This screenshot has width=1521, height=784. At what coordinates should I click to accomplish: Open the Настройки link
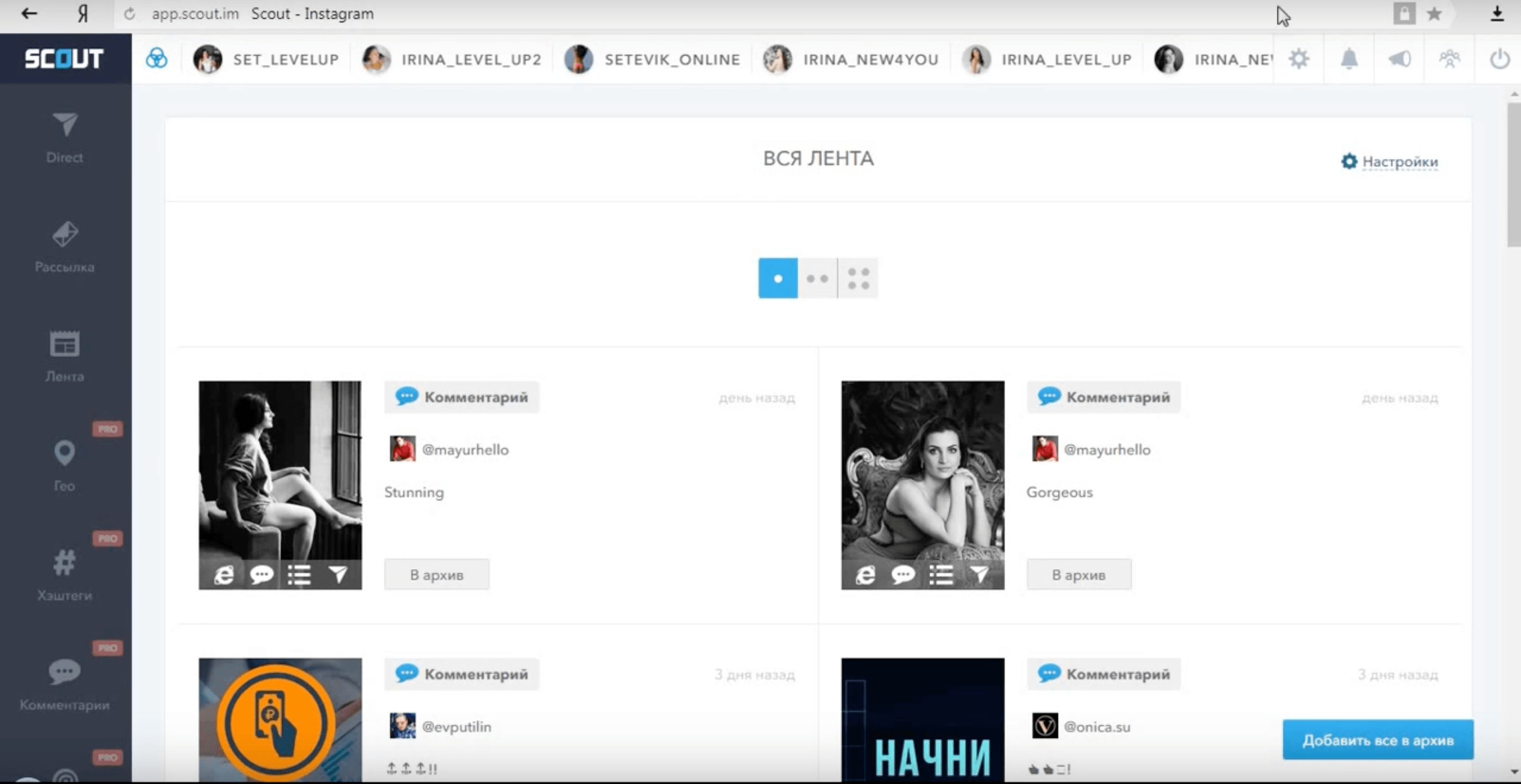pos(1389,161)
